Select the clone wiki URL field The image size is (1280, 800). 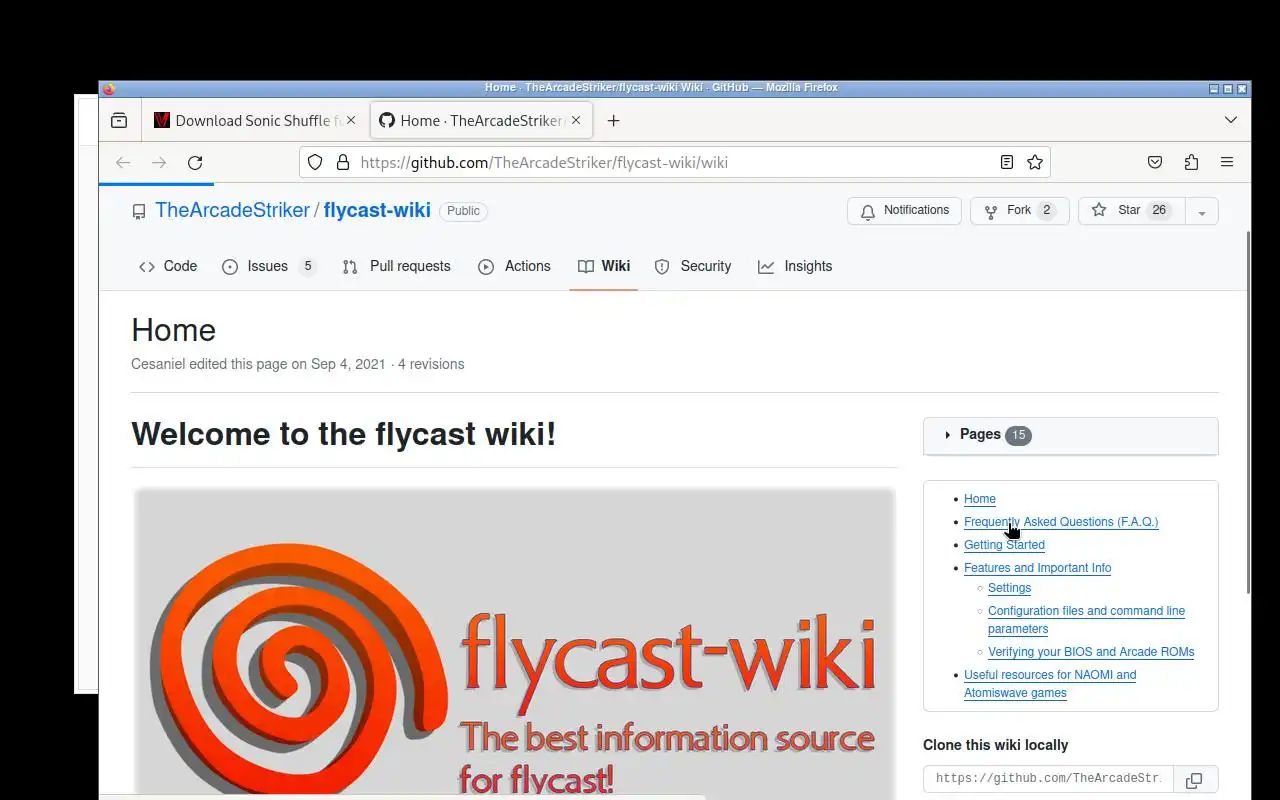point(1047,778)
